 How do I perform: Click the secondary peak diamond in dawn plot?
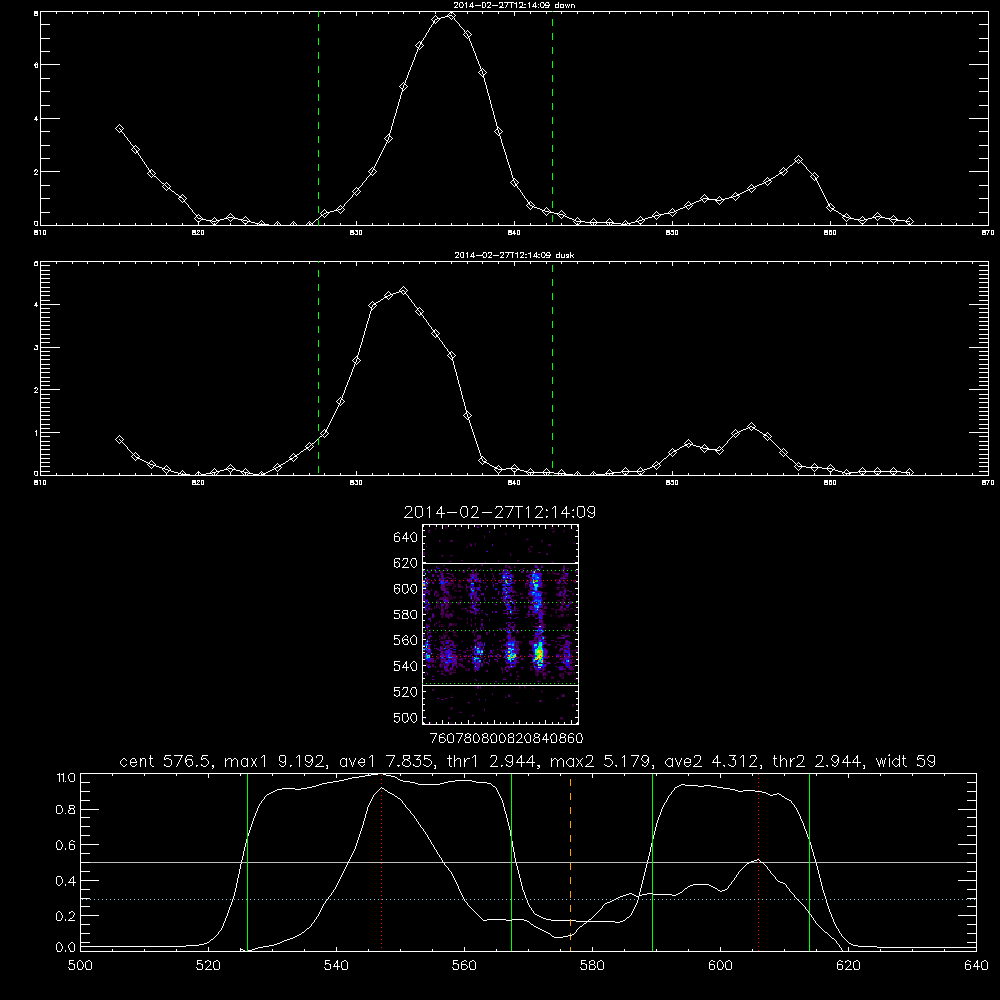click(798, 159)
